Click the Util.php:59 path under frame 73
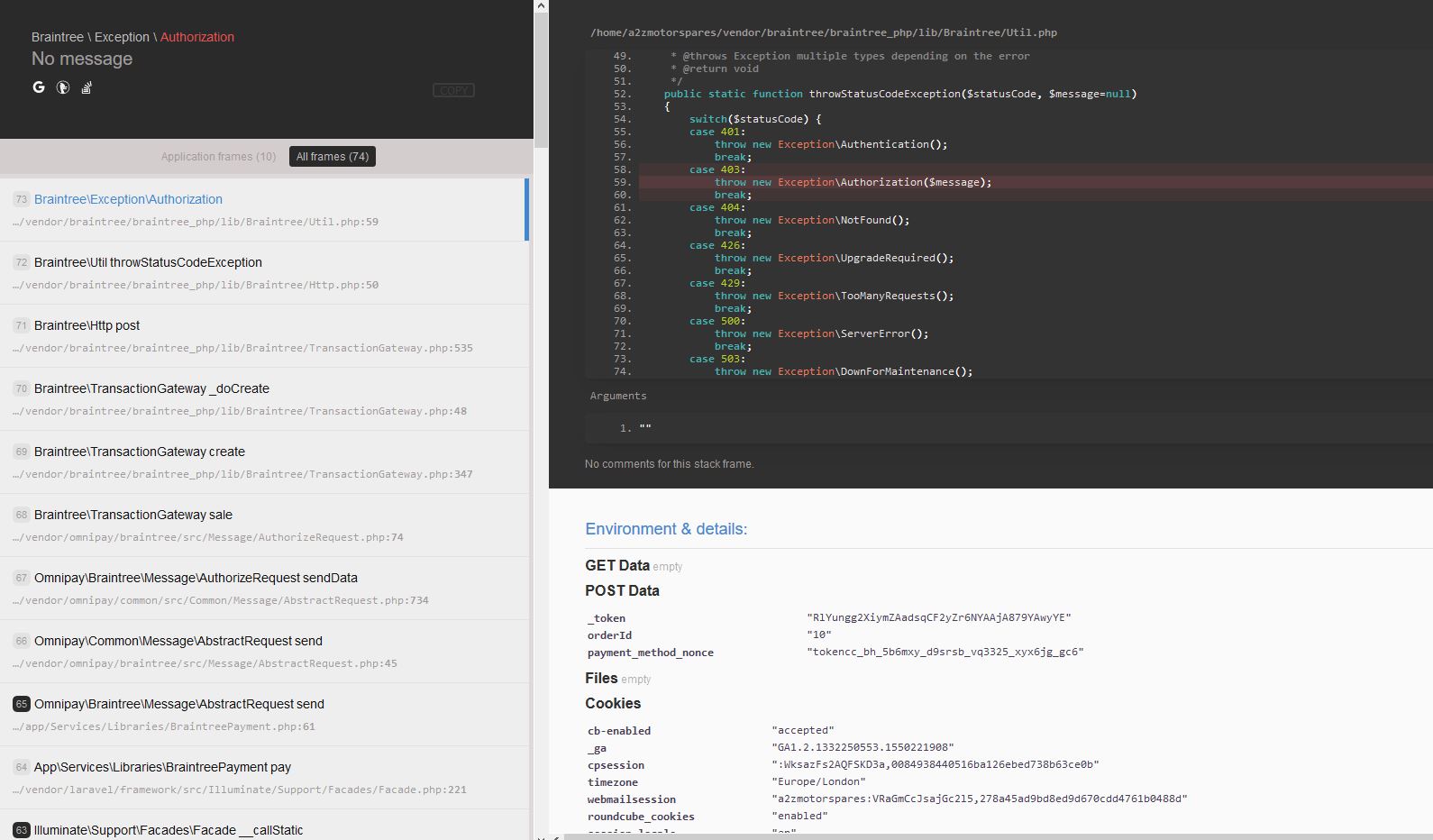 (196, 222)
